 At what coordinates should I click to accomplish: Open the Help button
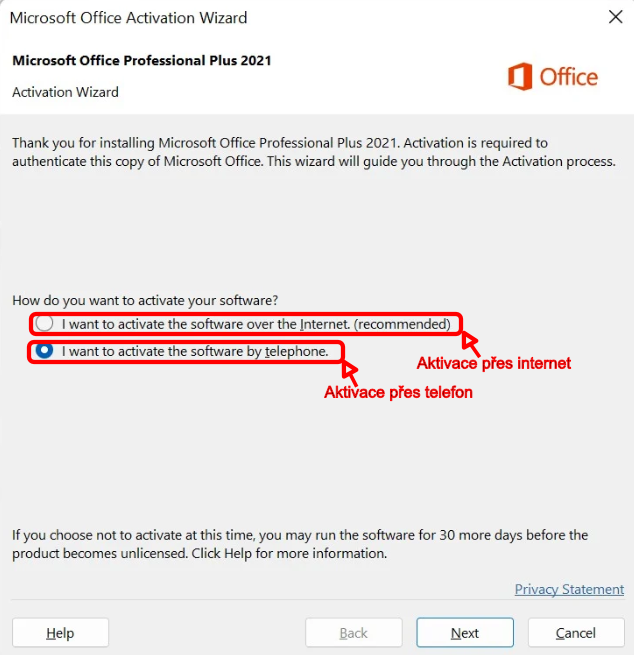click(60, 633)
